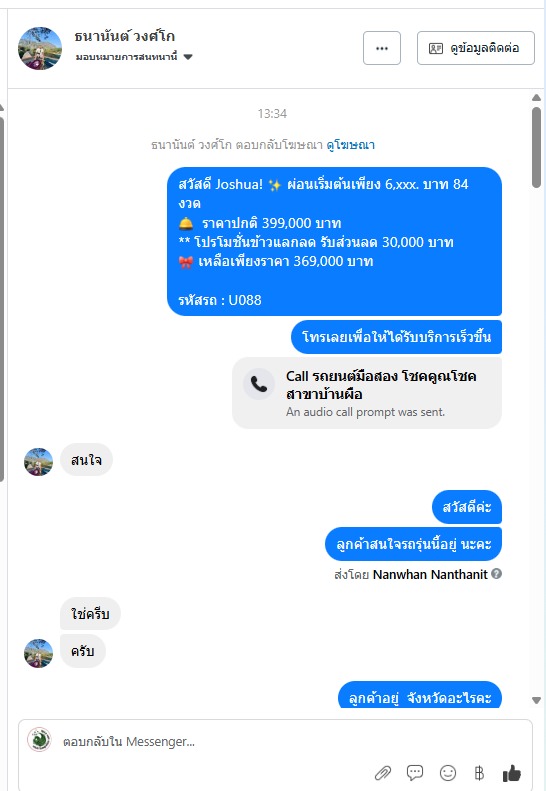Click the chat scrollbar thumb

point(536,147)
